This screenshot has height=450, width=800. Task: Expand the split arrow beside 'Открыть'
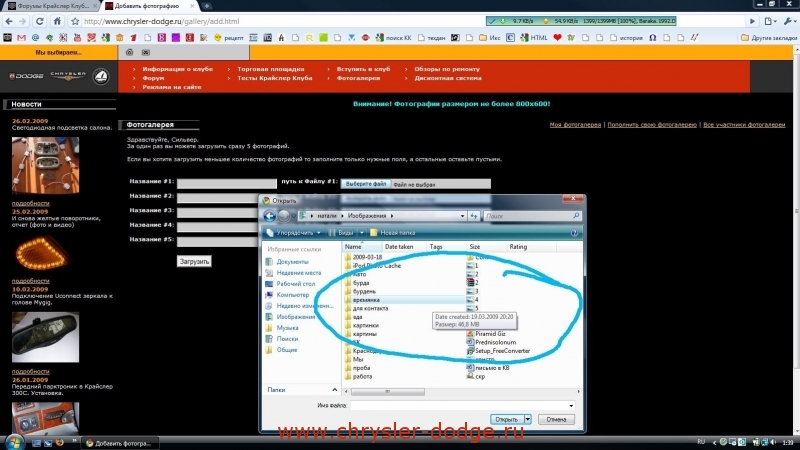tap(528, 419)
